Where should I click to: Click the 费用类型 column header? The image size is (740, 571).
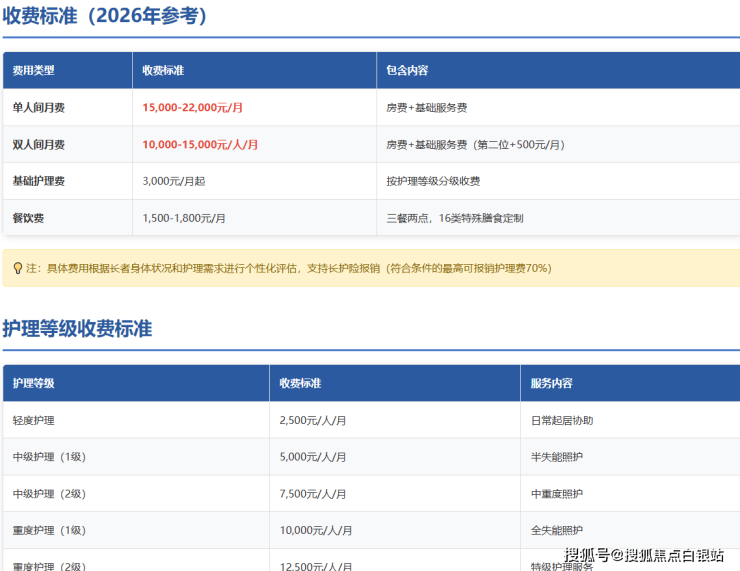click(33, 70)
